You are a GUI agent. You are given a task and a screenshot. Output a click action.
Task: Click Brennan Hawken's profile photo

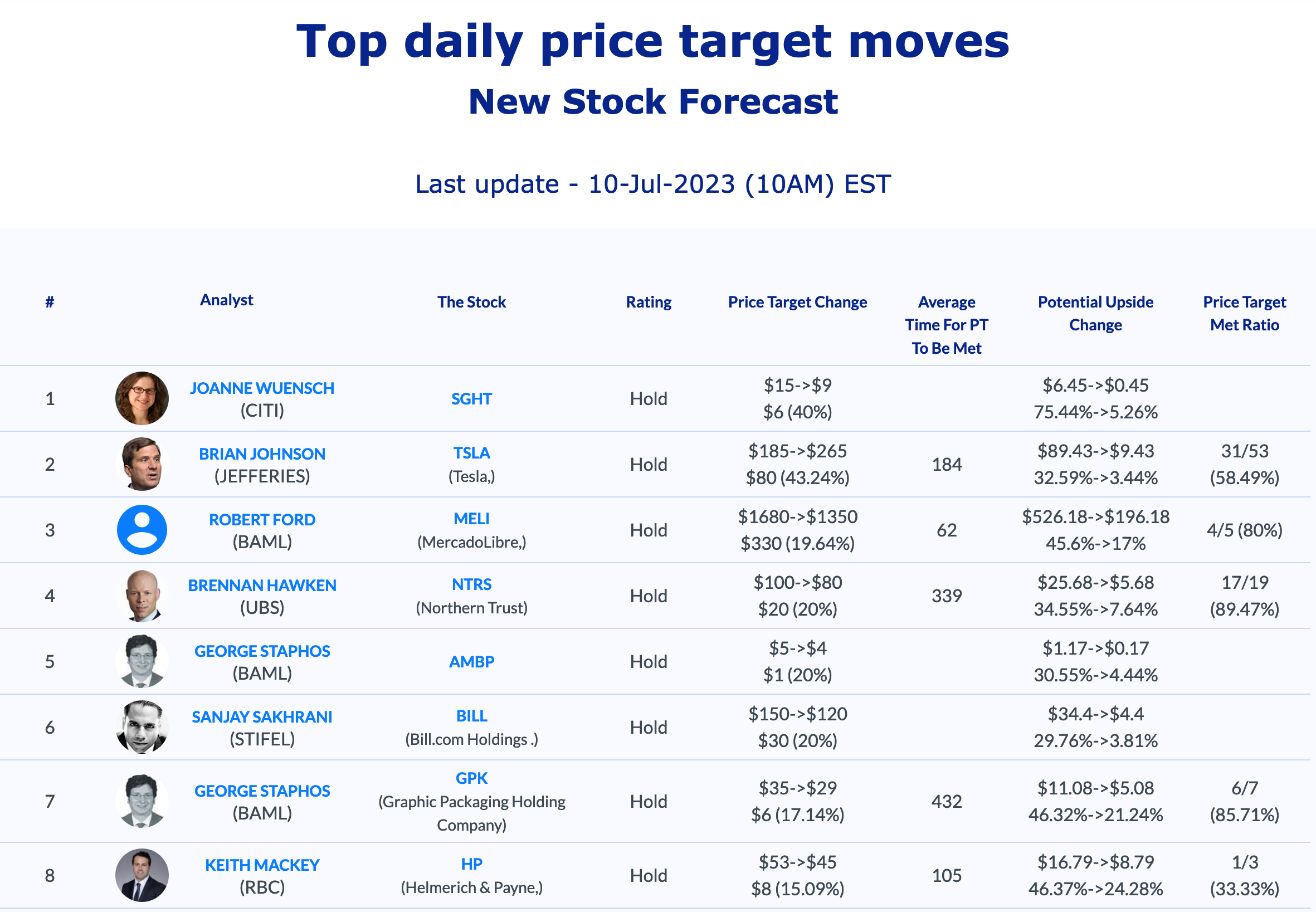pos(142,596)
